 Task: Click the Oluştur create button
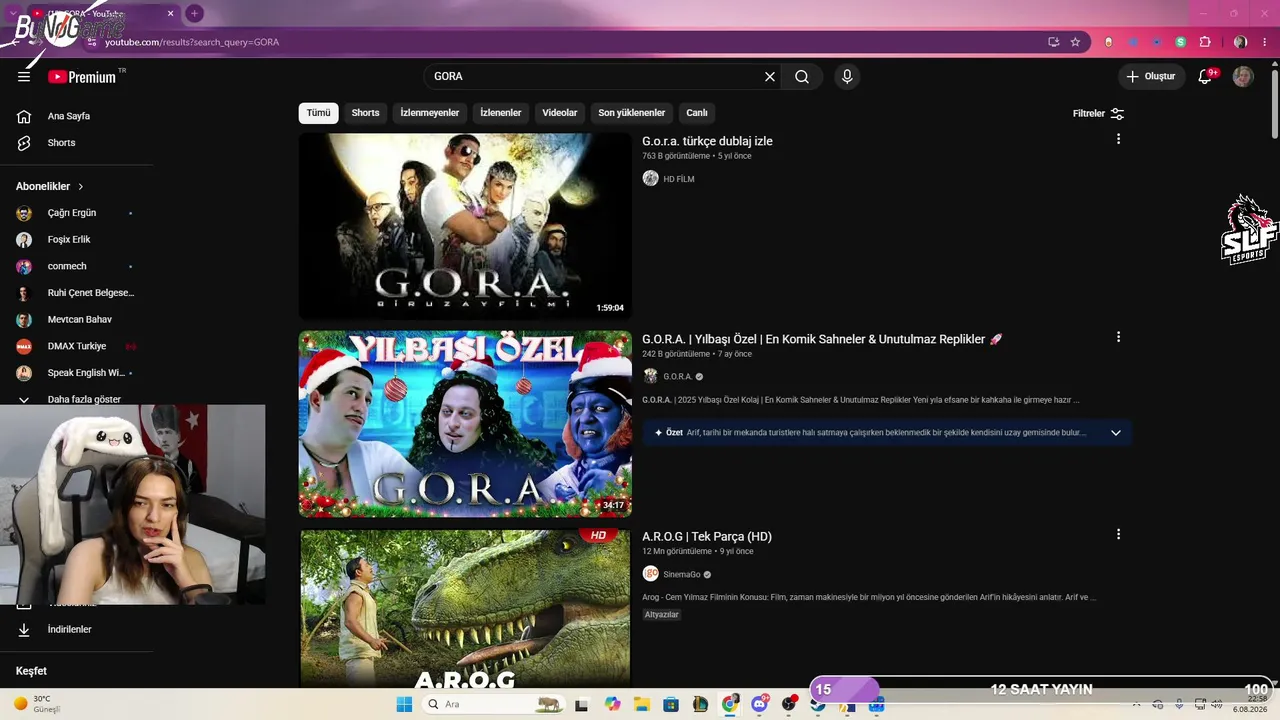(x=1151, y=77)
